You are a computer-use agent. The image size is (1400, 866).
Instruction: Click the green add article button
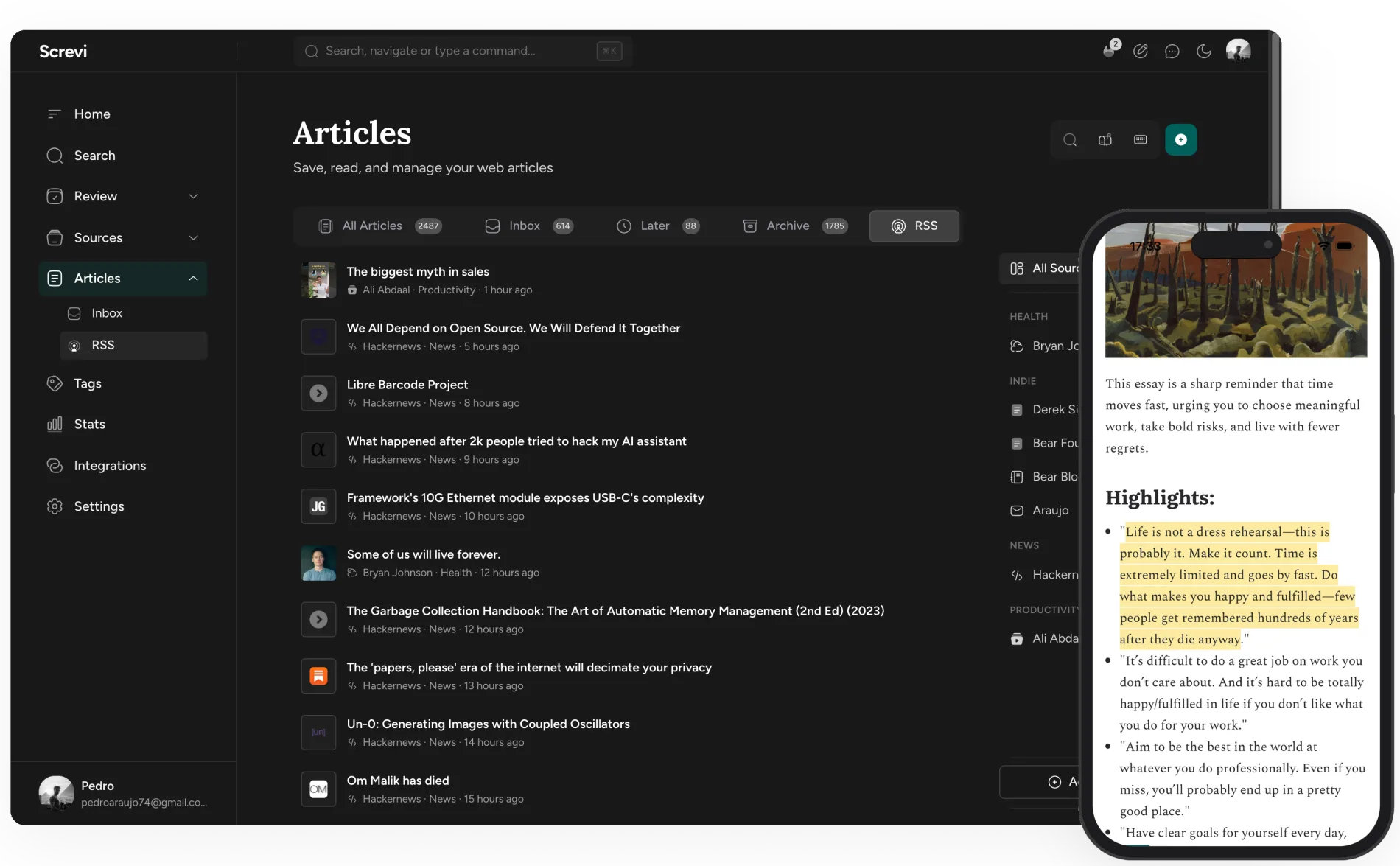click(1181, 140)
